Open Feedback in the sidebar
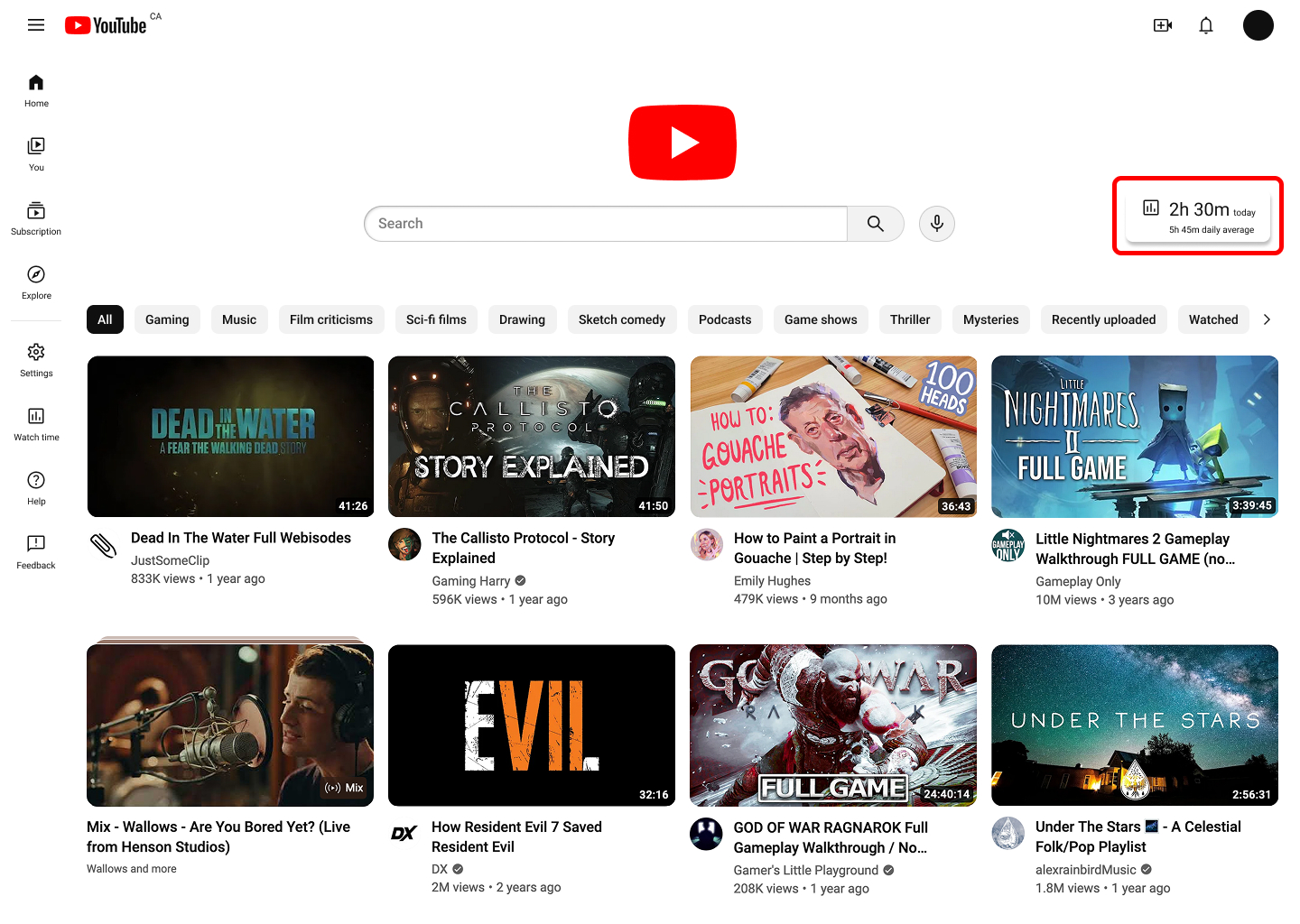Viewport: 1300px width, 924px height. [36, 552]
